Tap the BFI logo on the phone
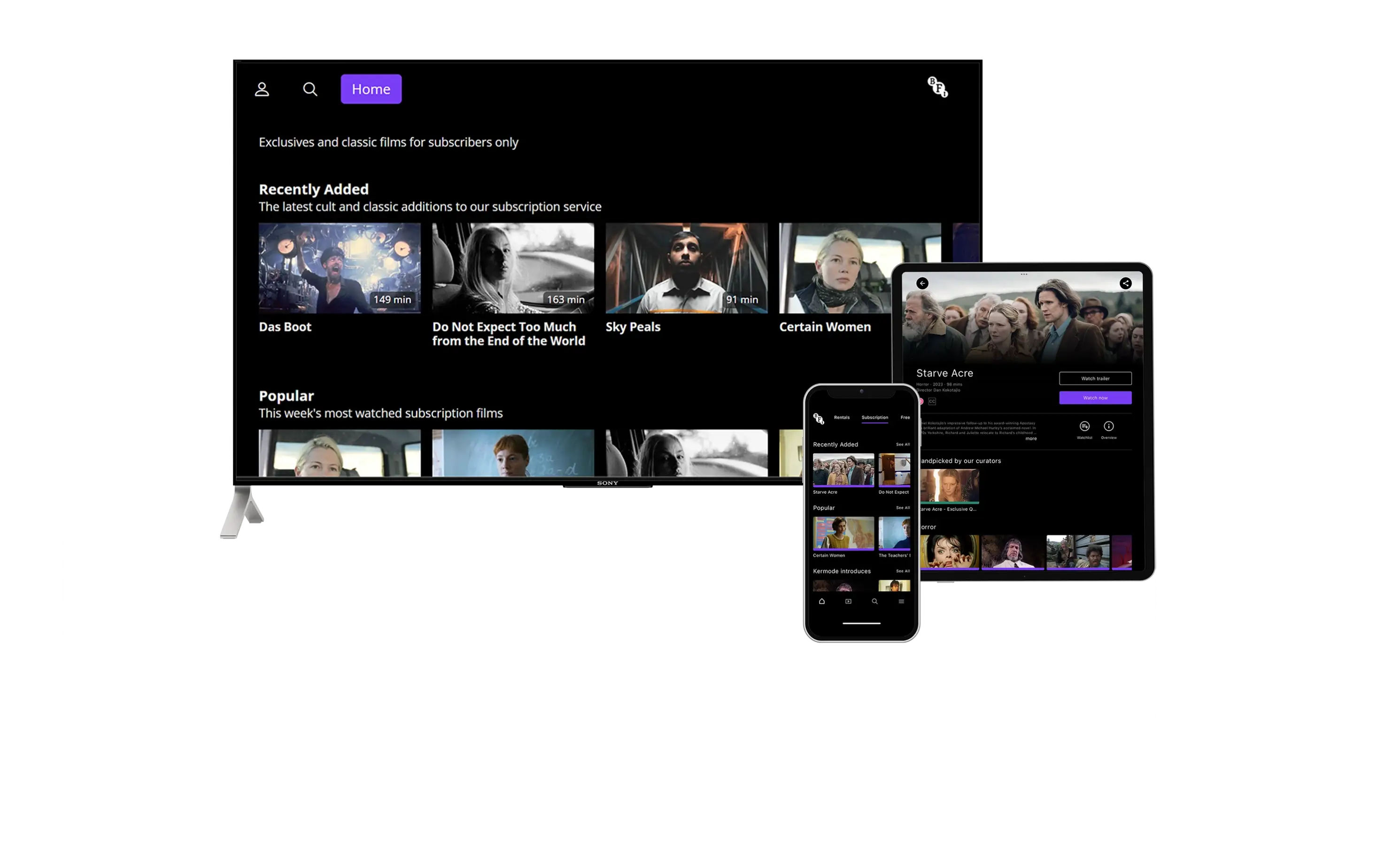The image size is (1400, 849). 819,419
